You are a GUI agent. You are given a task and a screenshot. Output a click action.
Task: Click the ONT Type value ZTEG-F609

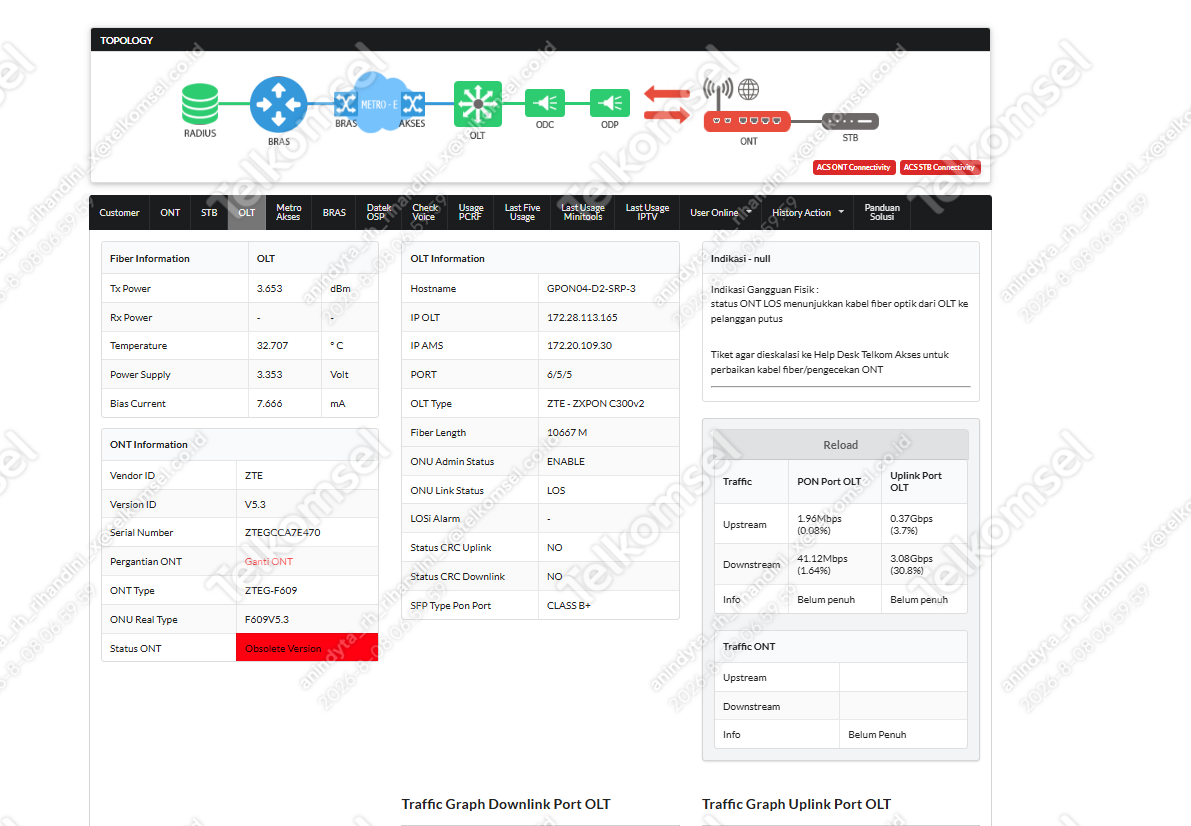click(x=271, y=590)
